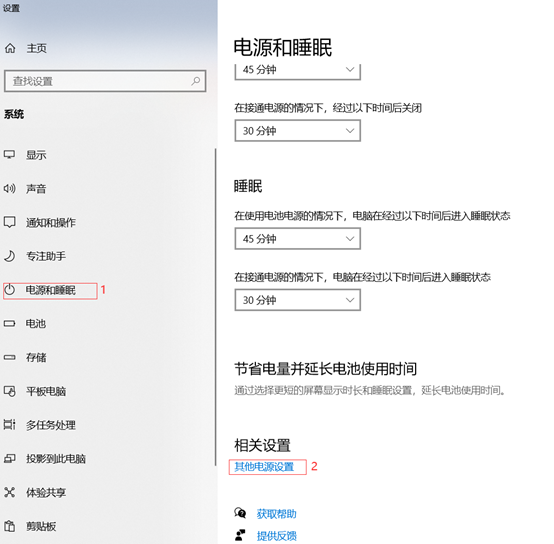Select the Clipboard icon
Image resolution: width=554 pixels, height=544 pixels.
click(10, 526)
